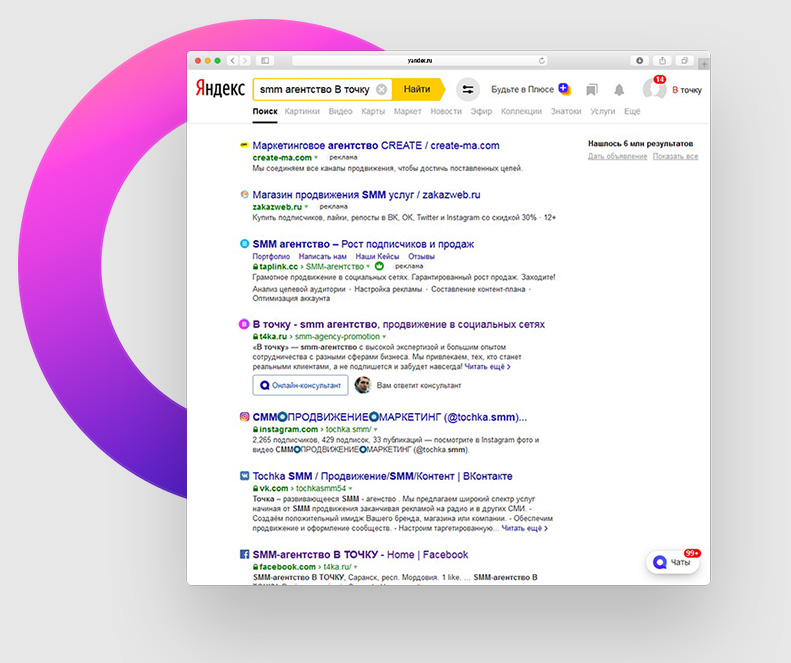Open SMM-агентство В ТОЧКУ Facebook result

360,555
